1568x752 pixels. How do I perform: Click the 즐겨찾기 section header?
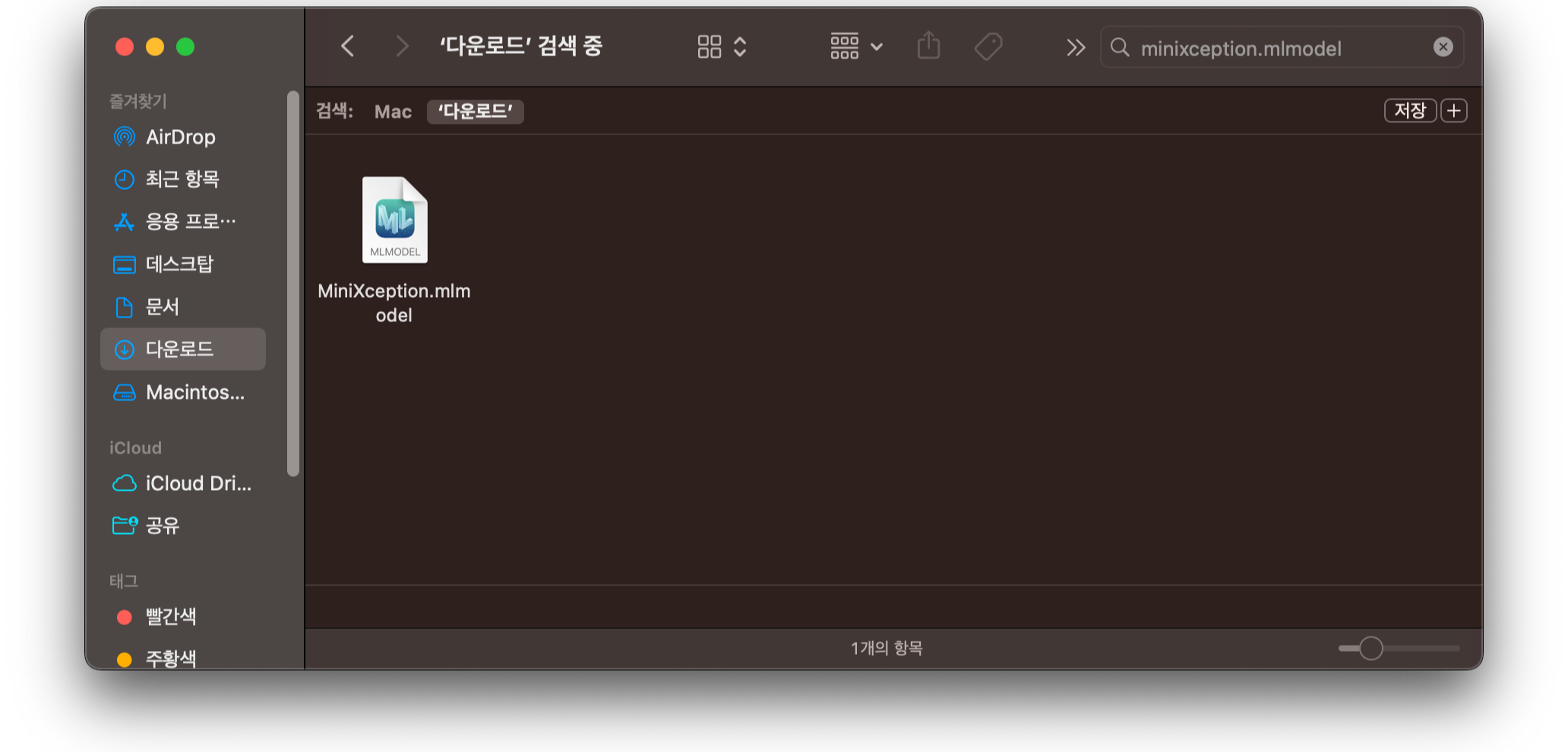click(138, 101)
